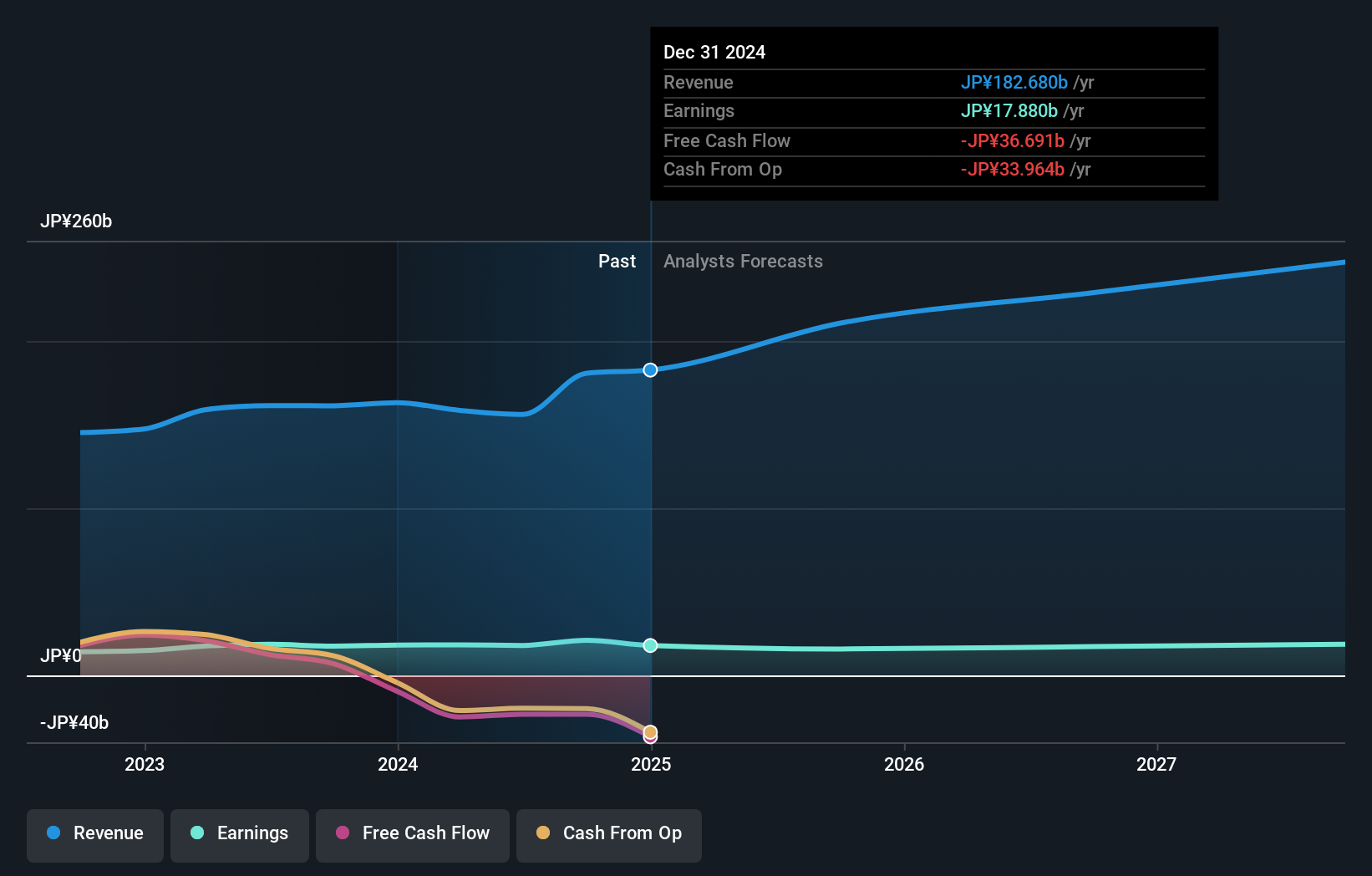Screen dimensions: 1372x876
Task: Select the 2027 x-axis label
Action: (1156, 764)
